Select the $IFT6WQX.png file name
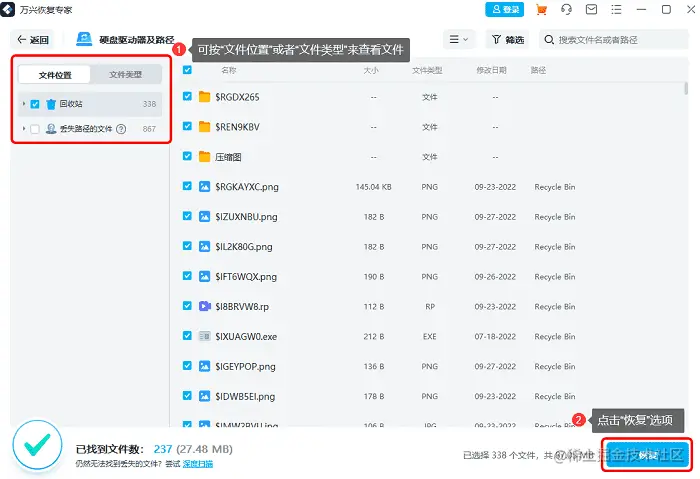This screenshot has width=700, height=479. coord(246,277)
